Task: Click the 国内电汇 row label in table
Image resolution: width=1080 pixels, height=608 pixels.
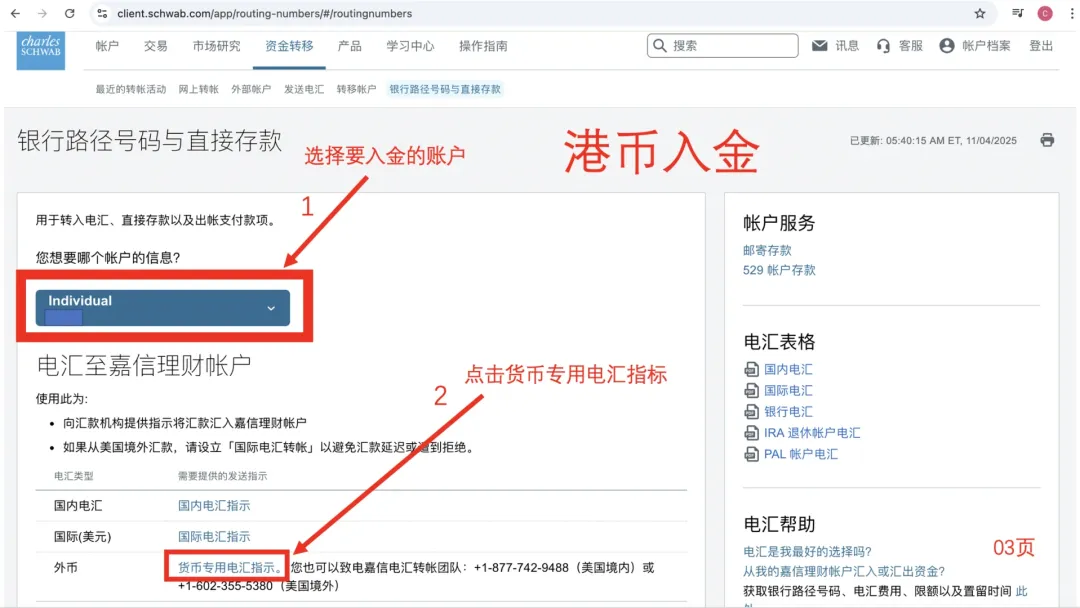Action: click(x=78, y=505)
